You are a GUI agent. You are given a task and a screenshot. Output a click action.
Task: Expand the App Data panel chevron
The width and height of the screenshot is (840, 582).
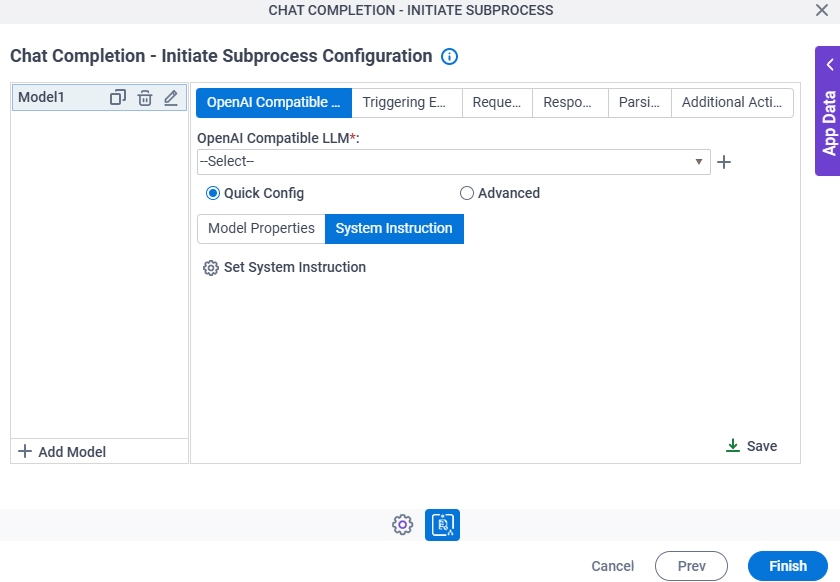(830, 65)
